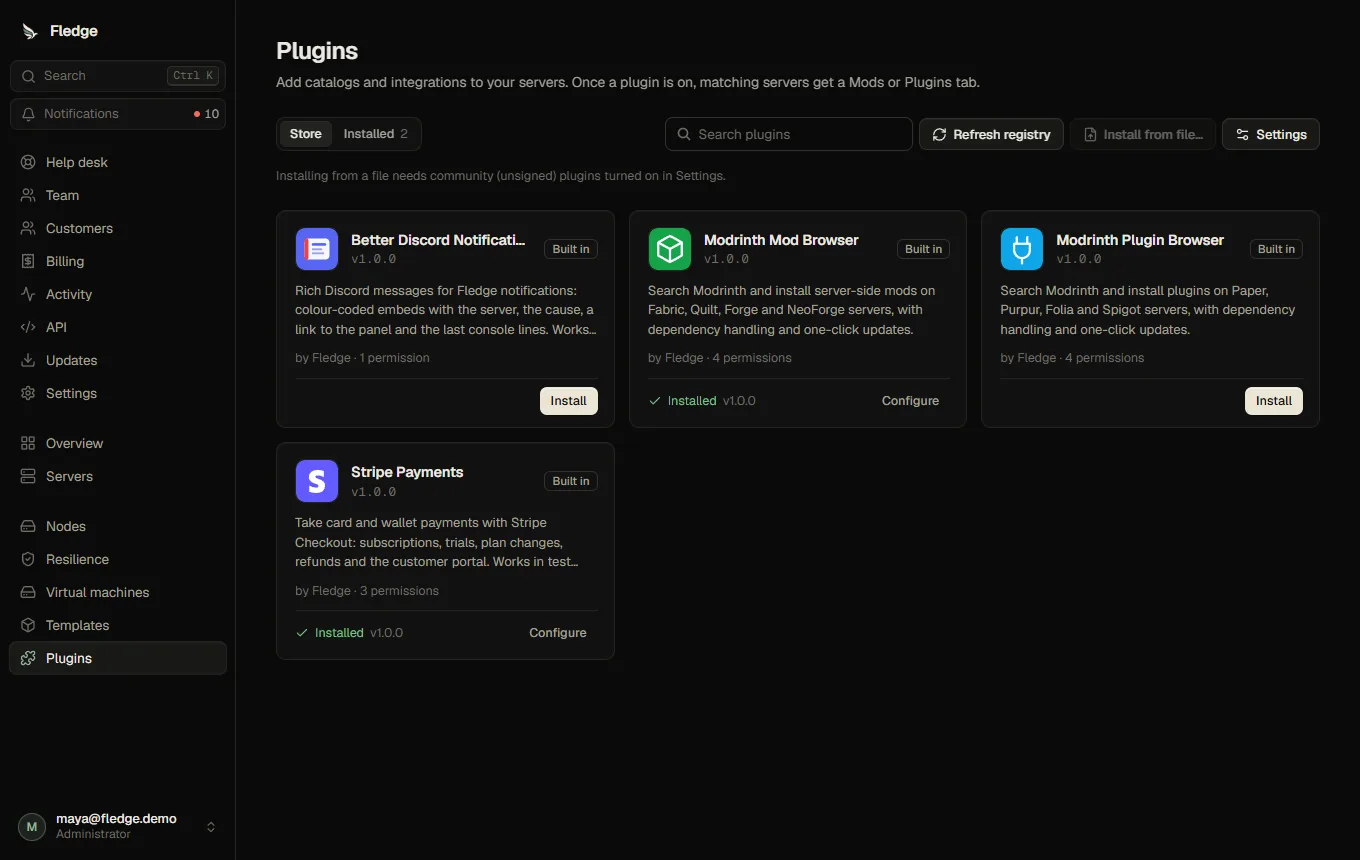Click Better Discord Notifications plugin icon
This screenshot has height=860, width=1360.
pyautogui.click(x=317, y=249)
